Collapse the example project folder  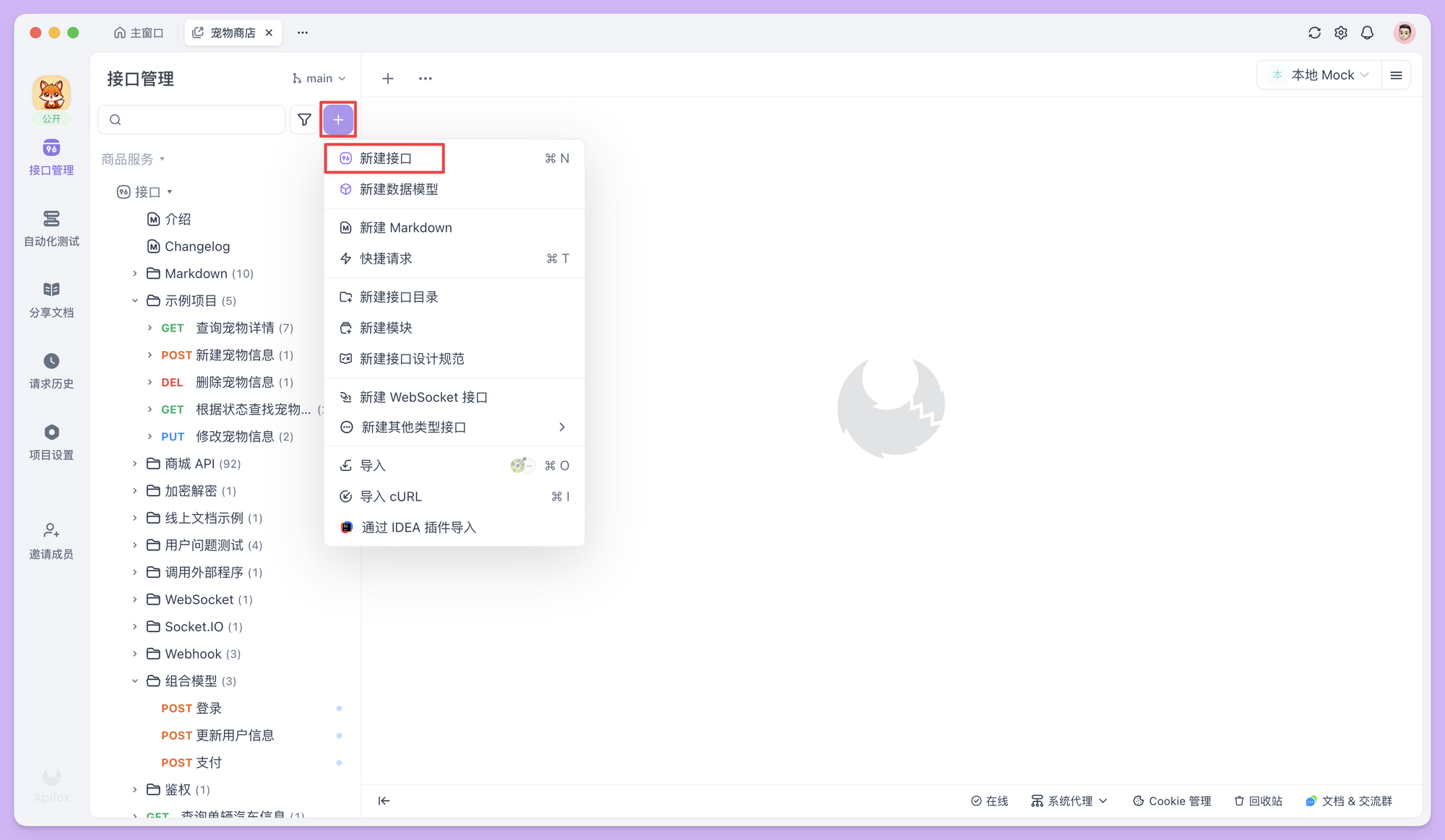134,300
